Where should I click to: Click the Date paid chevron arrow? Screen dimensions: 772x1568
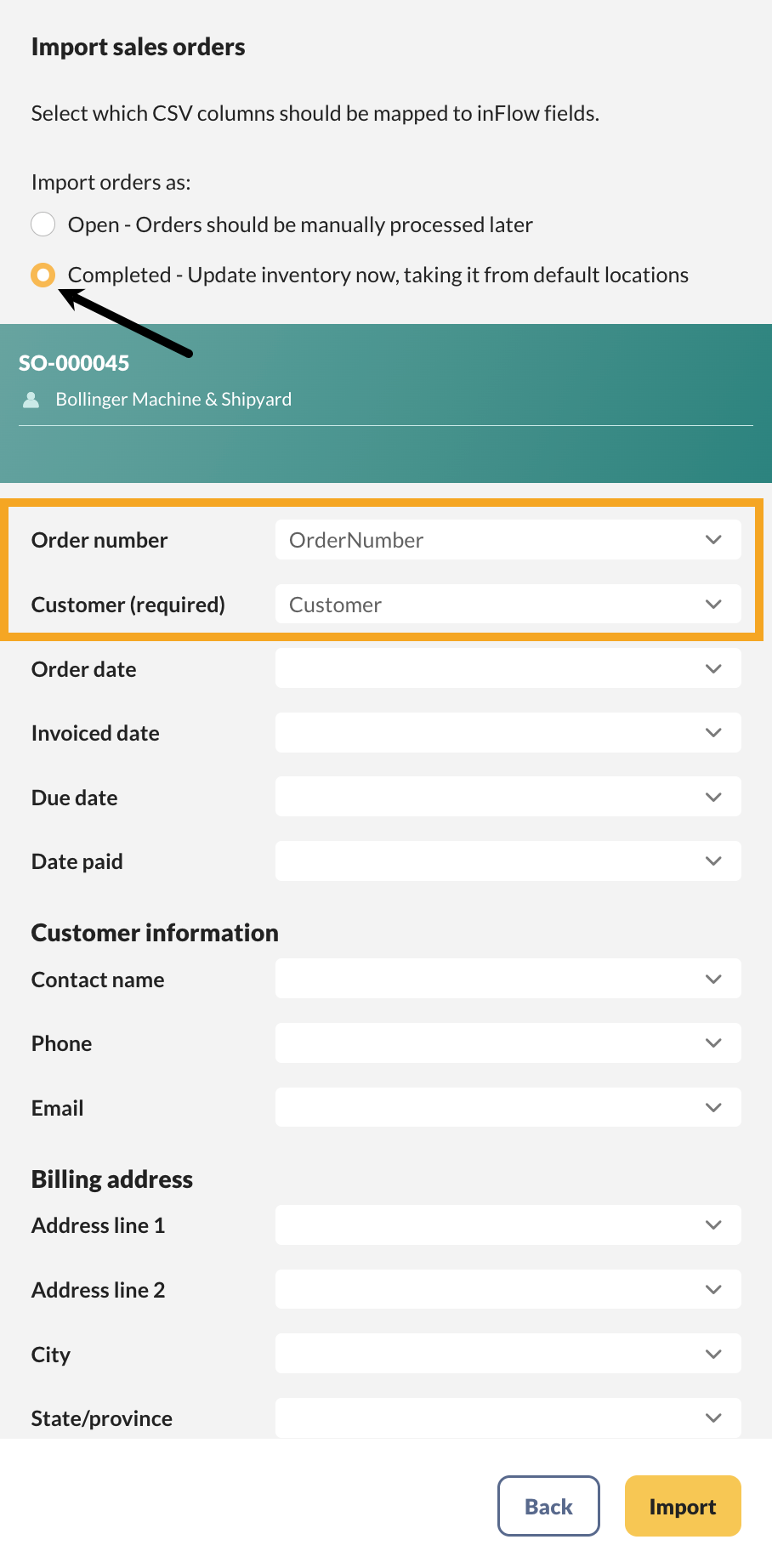(x=713, y=861)
